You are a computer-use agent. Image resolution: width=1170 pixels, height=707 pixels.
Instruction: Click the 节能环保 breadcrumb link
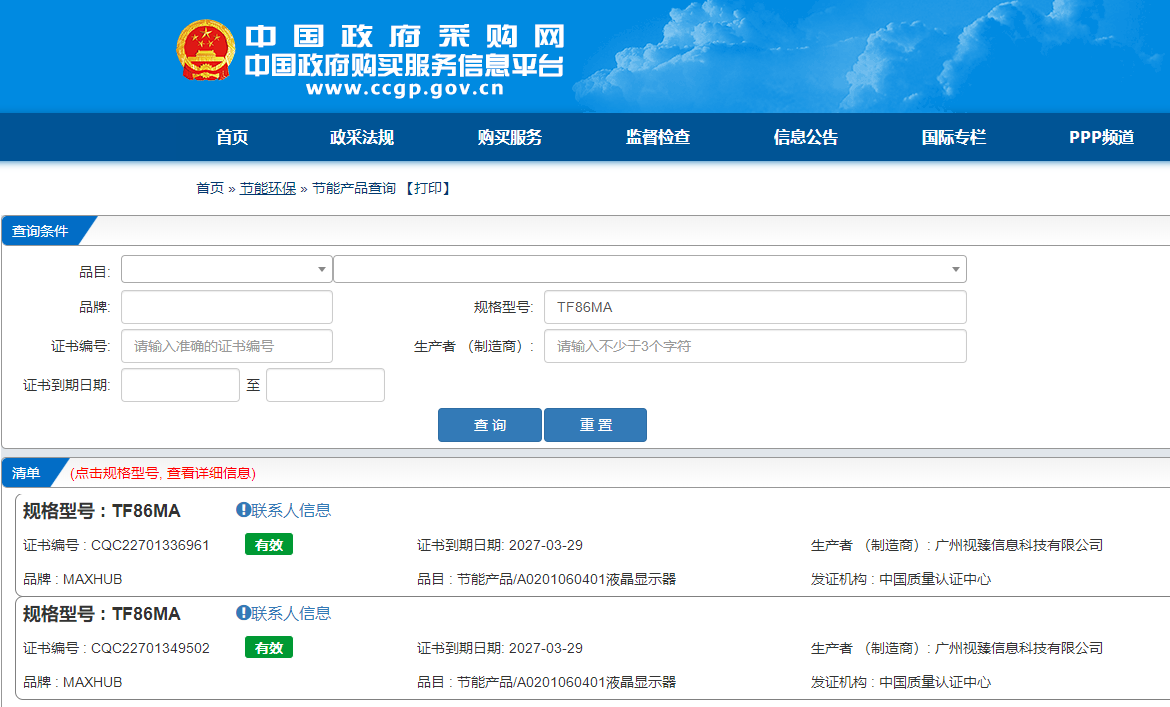[268, 188]
